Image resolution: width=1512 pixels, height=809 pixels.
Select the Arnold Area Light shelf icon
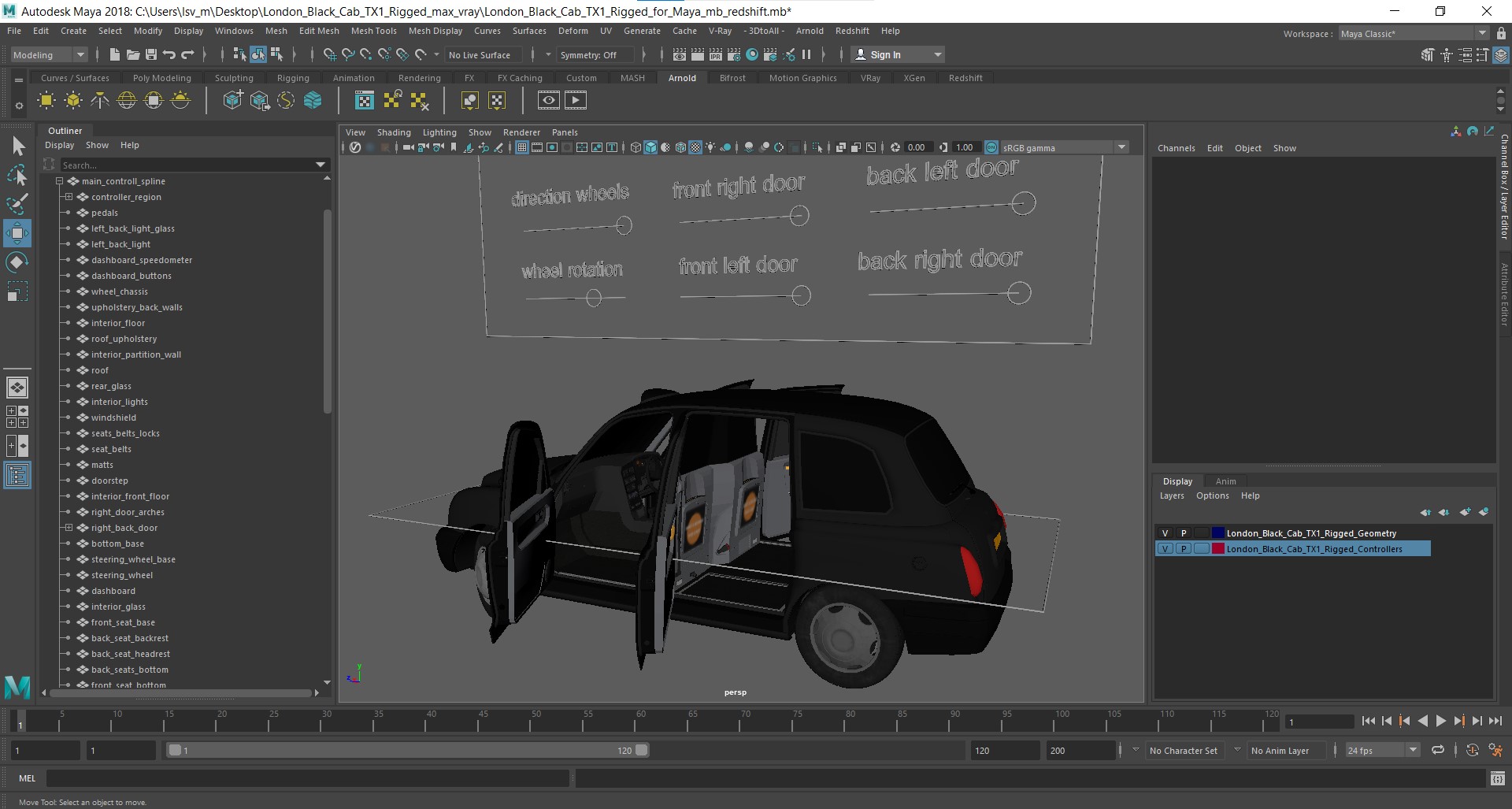[46, 100]
